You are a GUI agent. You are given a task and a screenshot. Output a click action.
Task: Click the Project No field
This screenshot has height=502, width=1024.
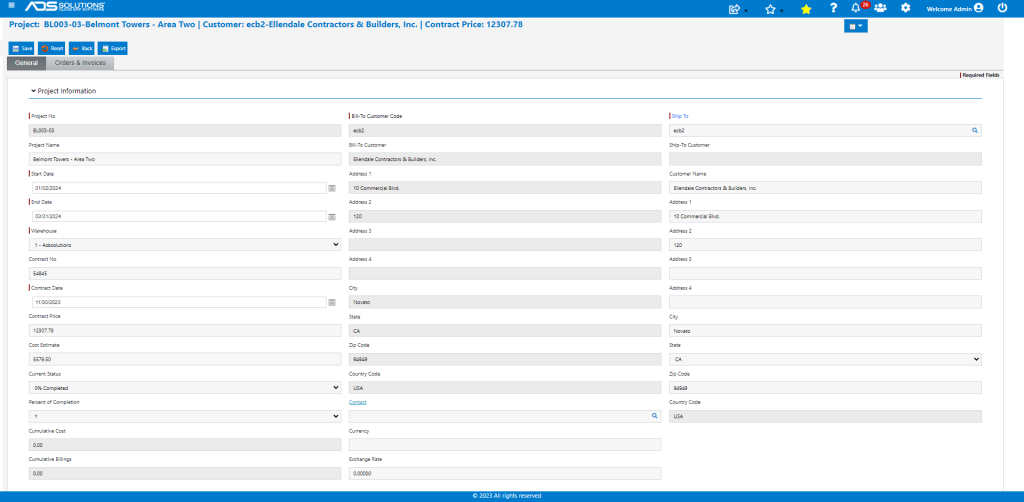click(185, 131)
